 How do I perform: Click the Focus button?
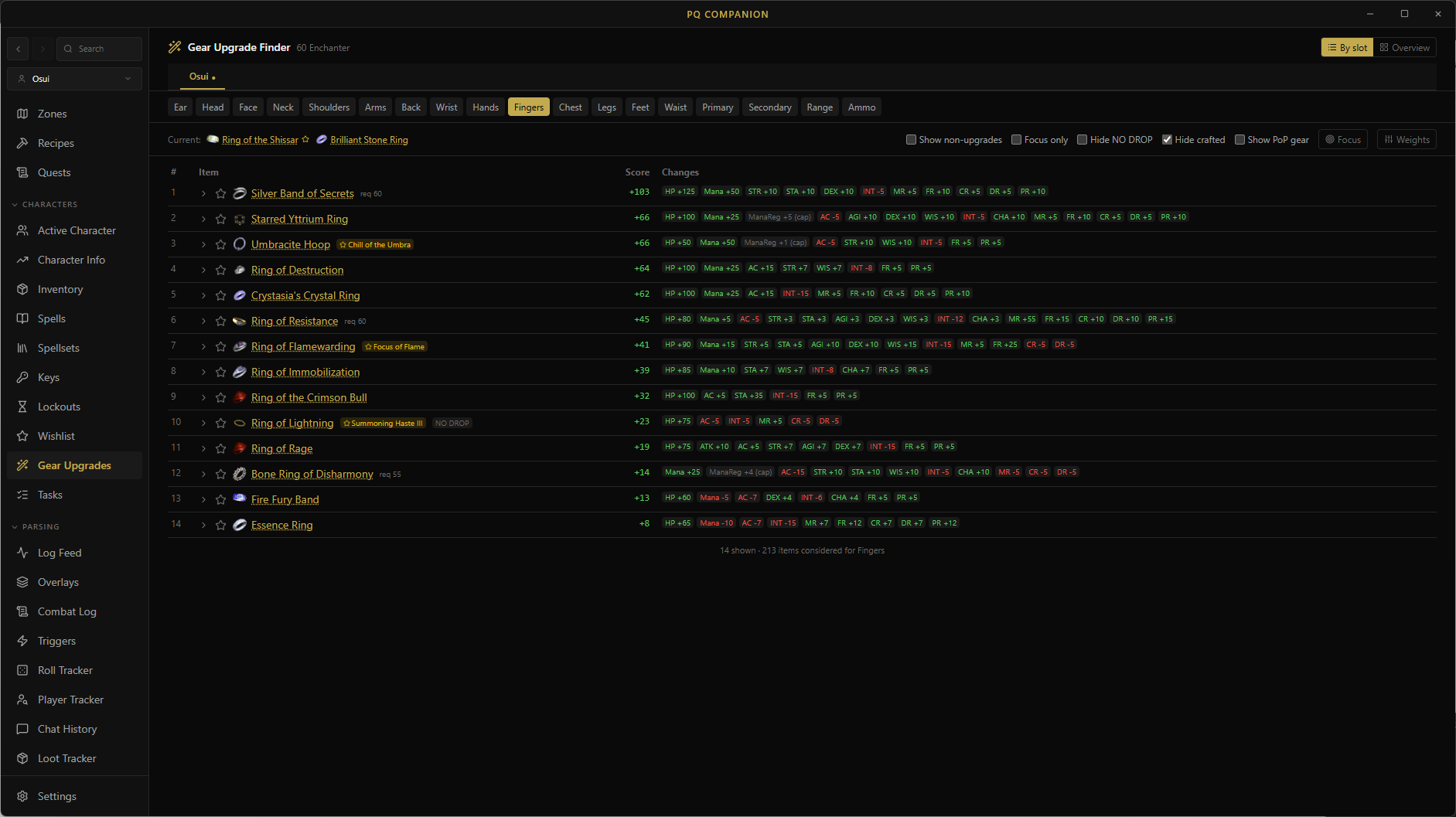coord(1343,140)
